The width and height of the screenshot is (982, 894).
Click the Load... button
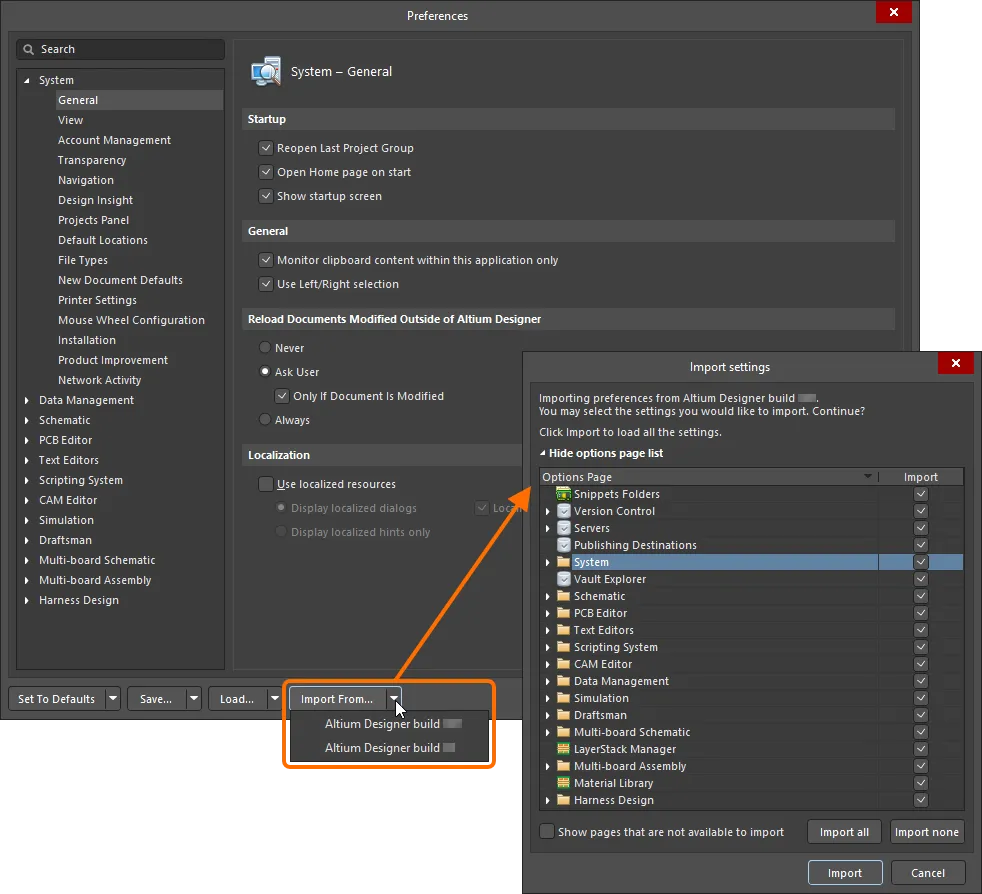[x=237, y=698]
